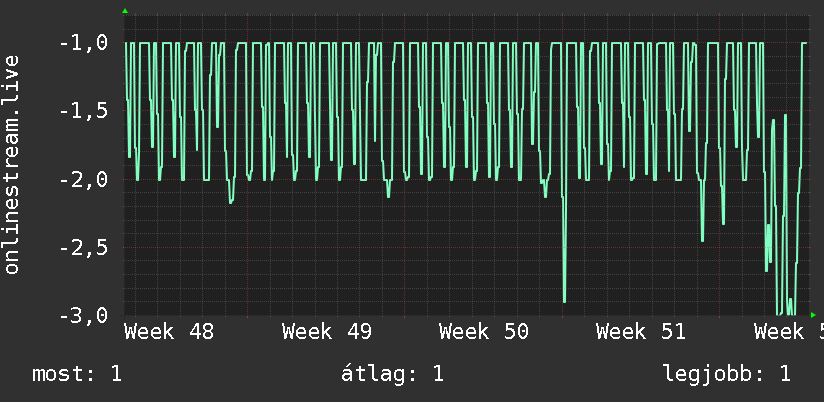Viewport: 824px width, 402px height.
Task: Click the -2,0 y-axis value
Action: 84,180
